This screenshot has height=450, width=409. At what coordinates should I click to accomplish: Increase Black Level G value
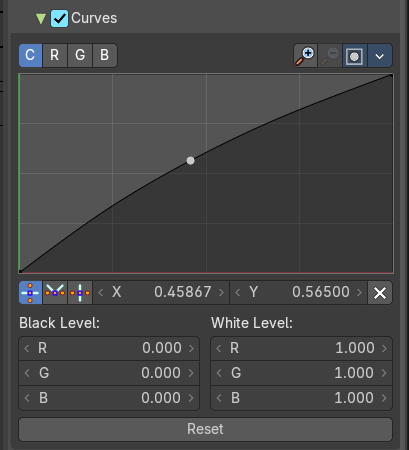(191, 373)
